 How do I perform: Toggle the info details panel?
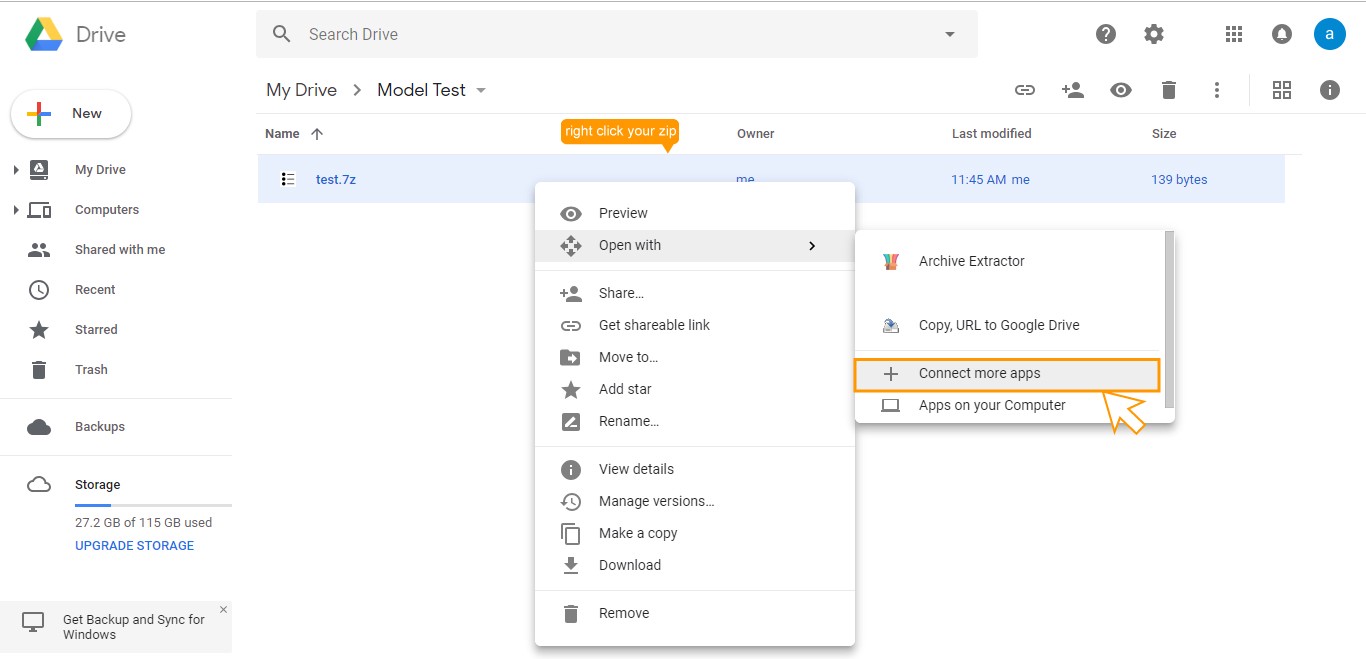coord(1330,90)
